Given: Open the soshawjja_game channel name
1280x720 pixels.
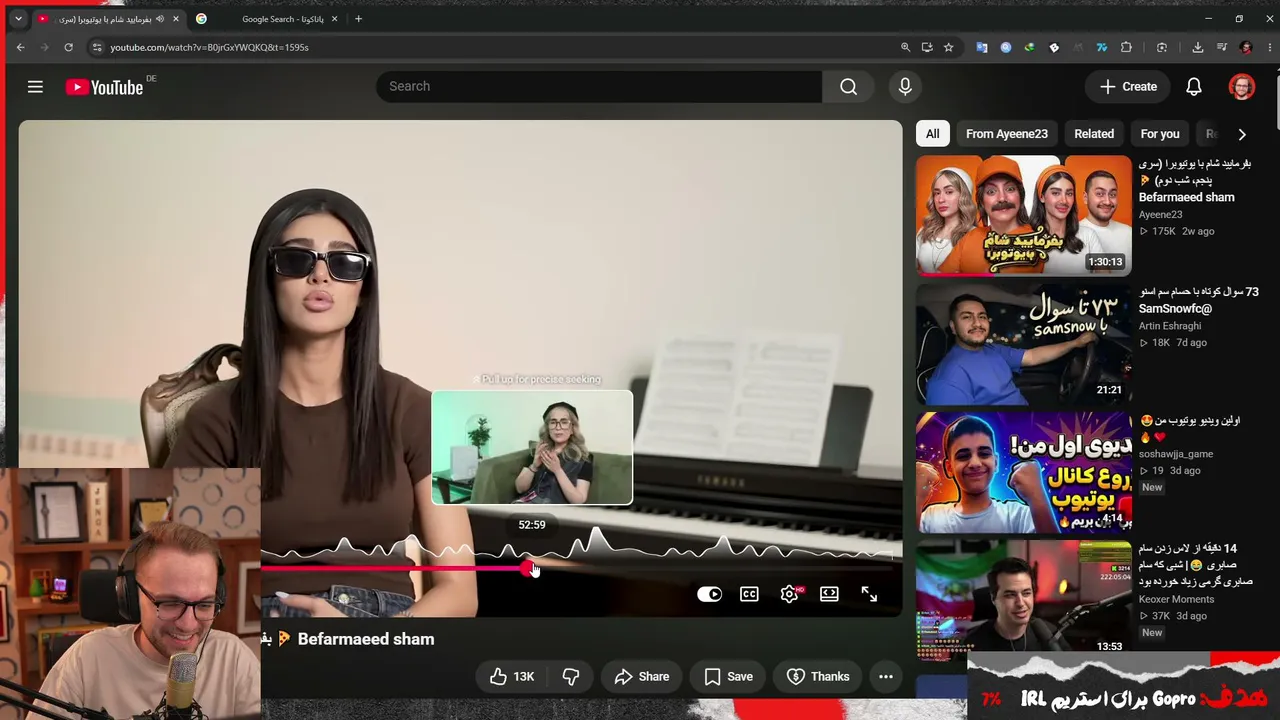Looking at the screenshot, I should point(1176,454).
